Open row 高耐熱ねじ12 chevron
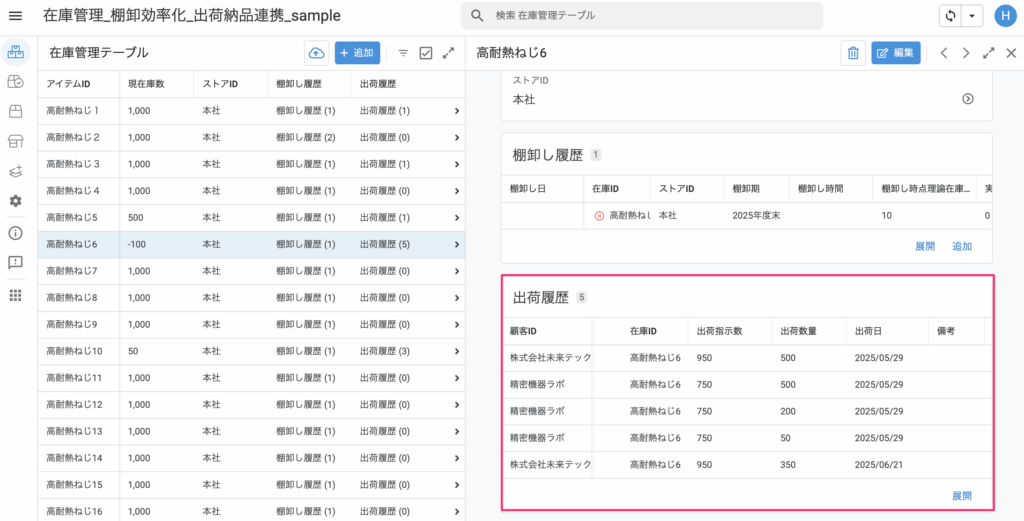 pos(457,405)
